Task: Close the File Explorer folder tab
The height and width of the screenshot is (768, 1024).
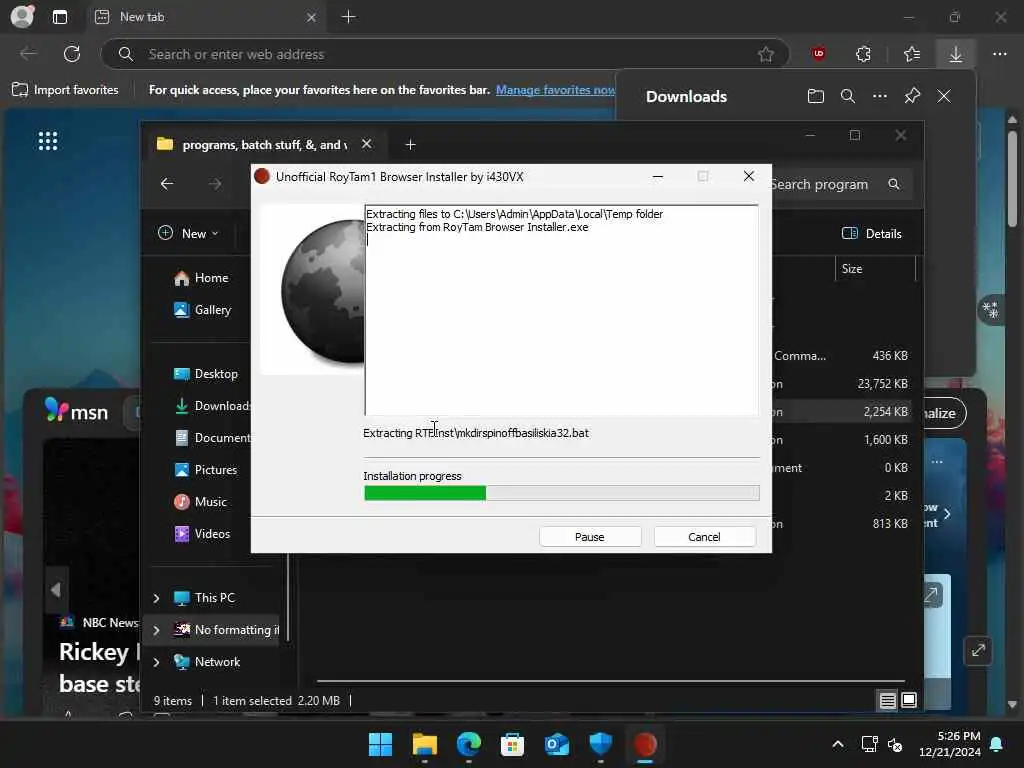Action: [x=366, y=144]
